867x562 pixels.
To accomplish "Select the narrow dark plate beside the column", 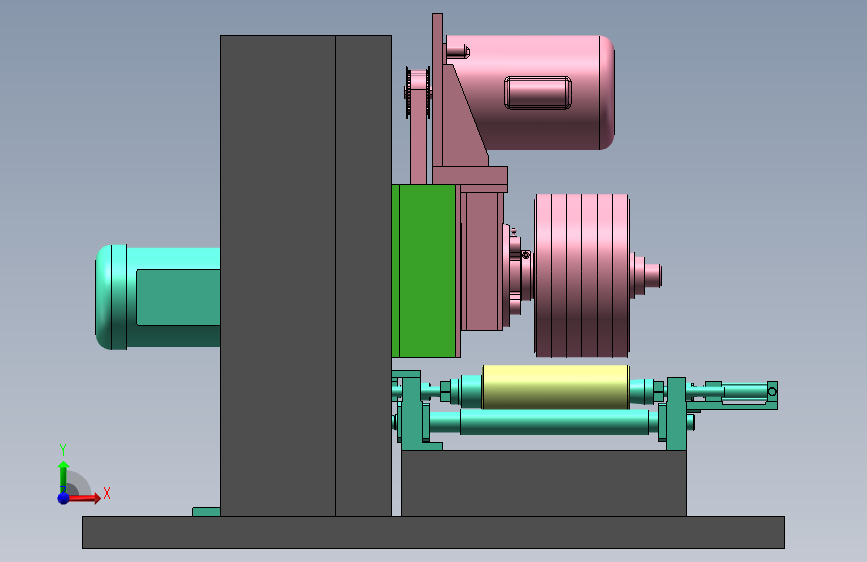I will (363, 275).
